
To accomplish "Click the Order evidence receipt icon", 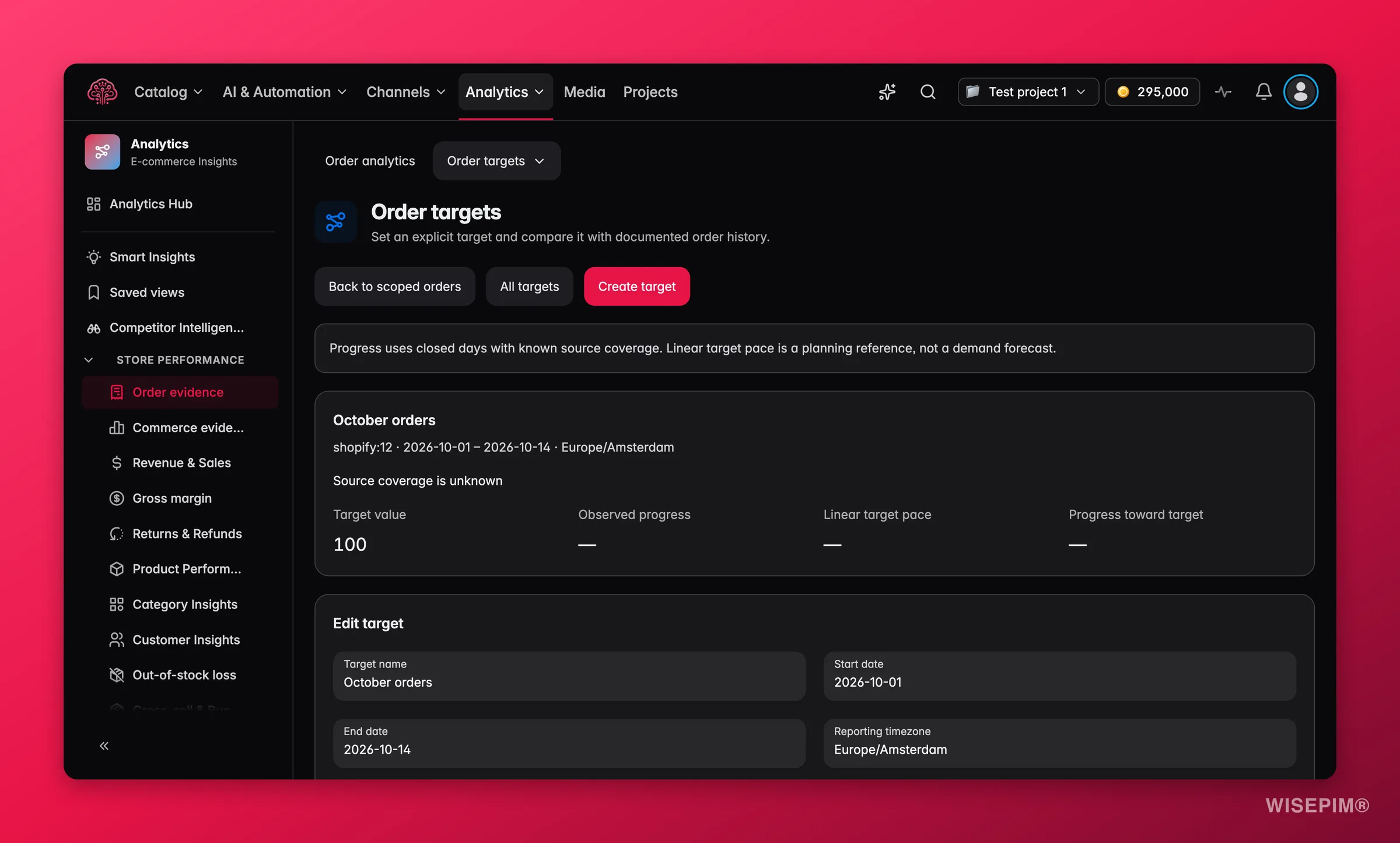I will [x=117, y=392].
